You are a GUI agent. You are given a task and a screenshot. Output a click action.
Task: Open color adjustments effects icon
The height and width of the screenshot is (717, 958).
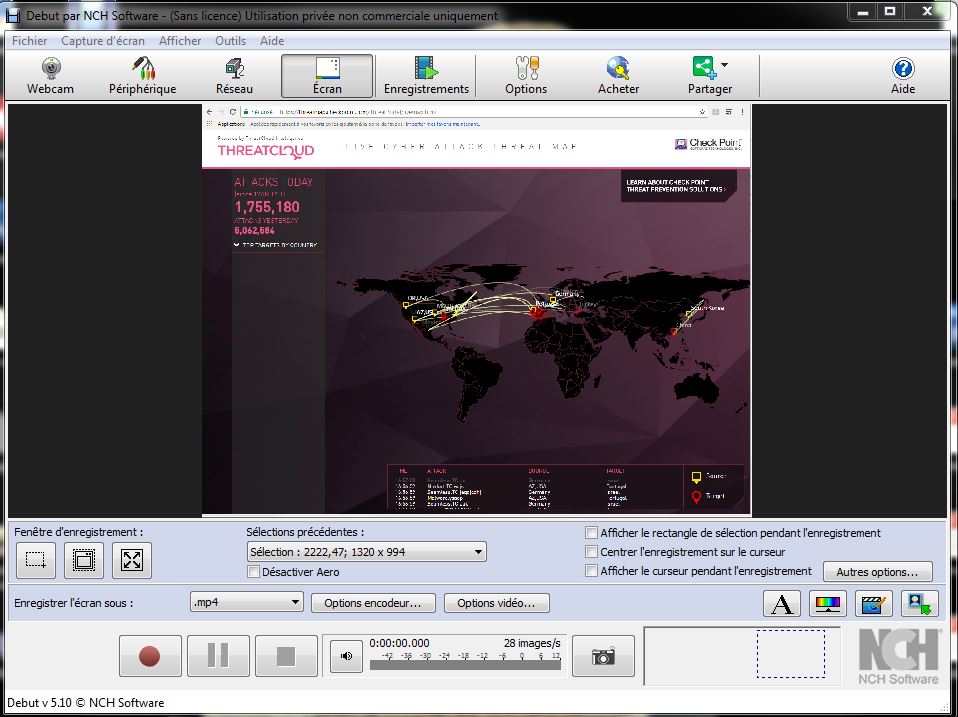(829, 604)
